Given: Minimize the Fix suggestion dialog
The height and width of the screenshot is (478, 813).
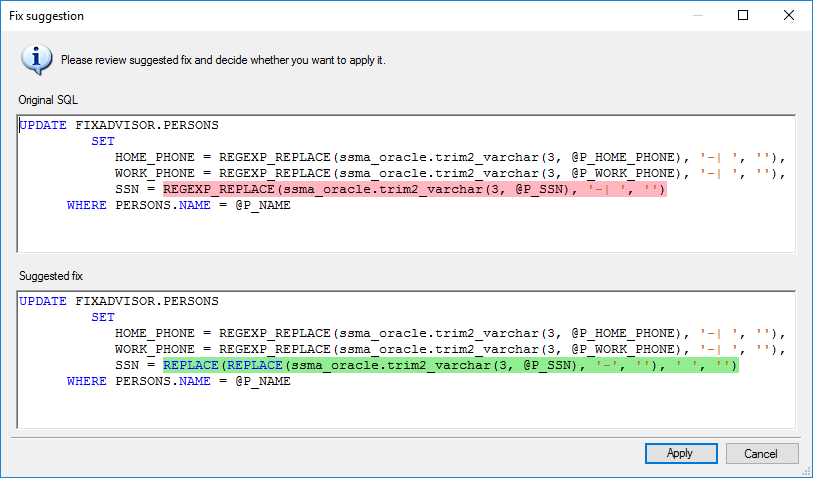Looking at the screenshot, I should 698,16.
